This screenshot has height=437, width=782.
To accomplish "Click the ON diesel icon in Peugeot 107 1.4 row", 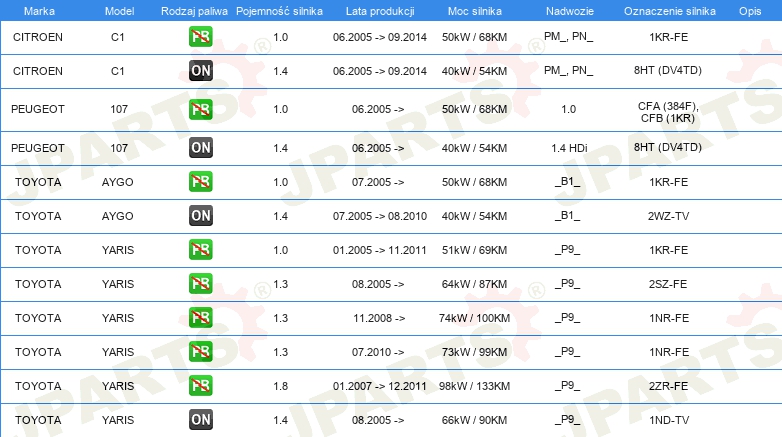I will (x=200, y=148).
